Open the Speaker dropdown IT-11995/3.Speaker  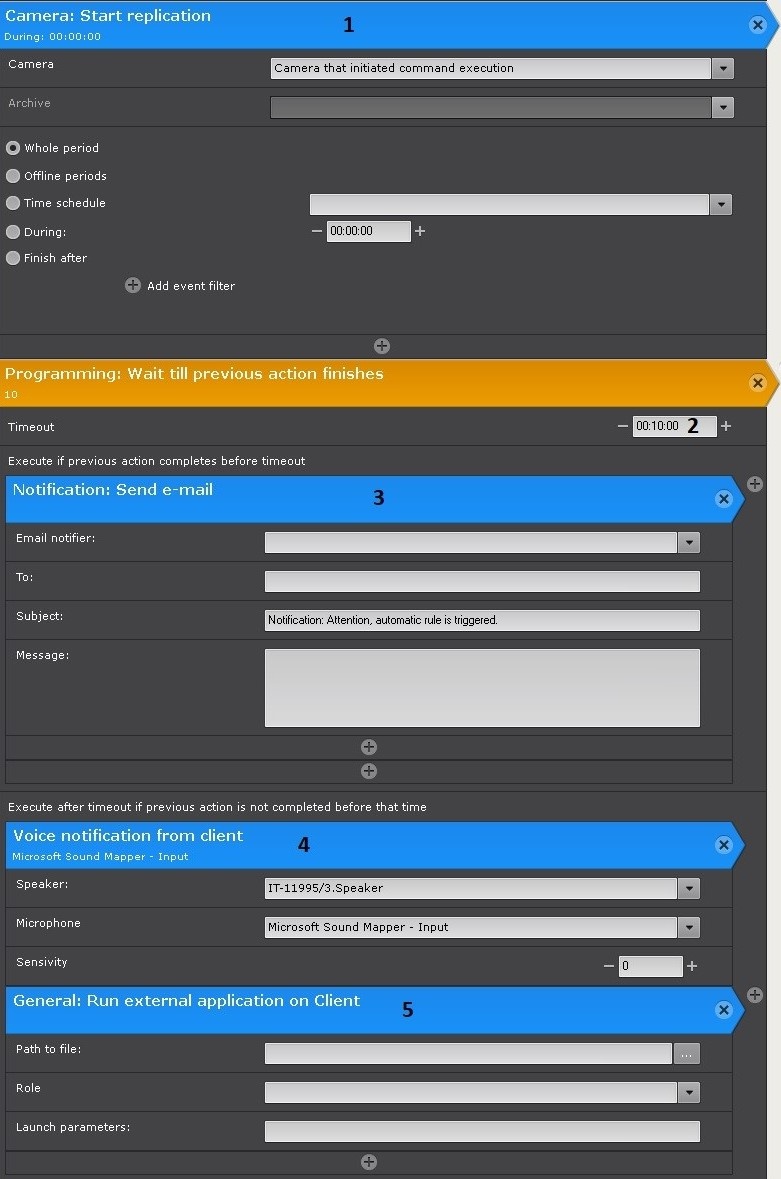click(688, 888)
